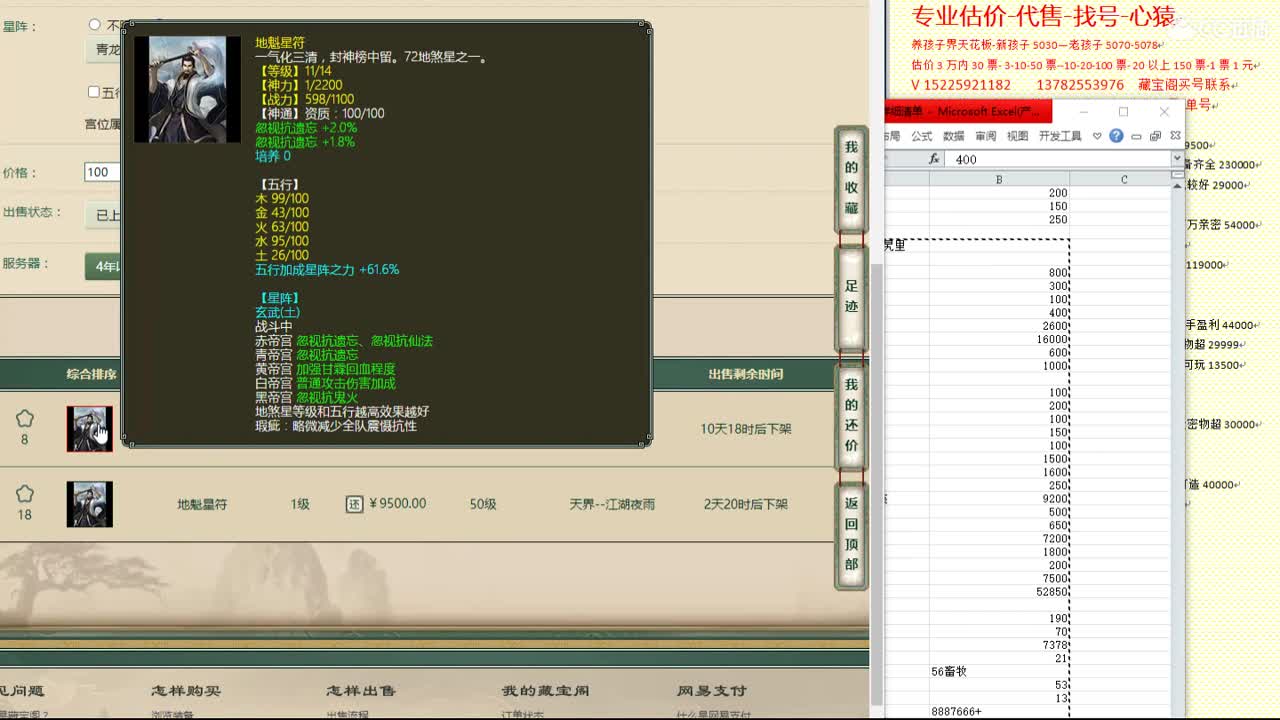Viewport: 1280px width, 720px height.
Task: Click the price input field showing 100
Action: point(103,172)
